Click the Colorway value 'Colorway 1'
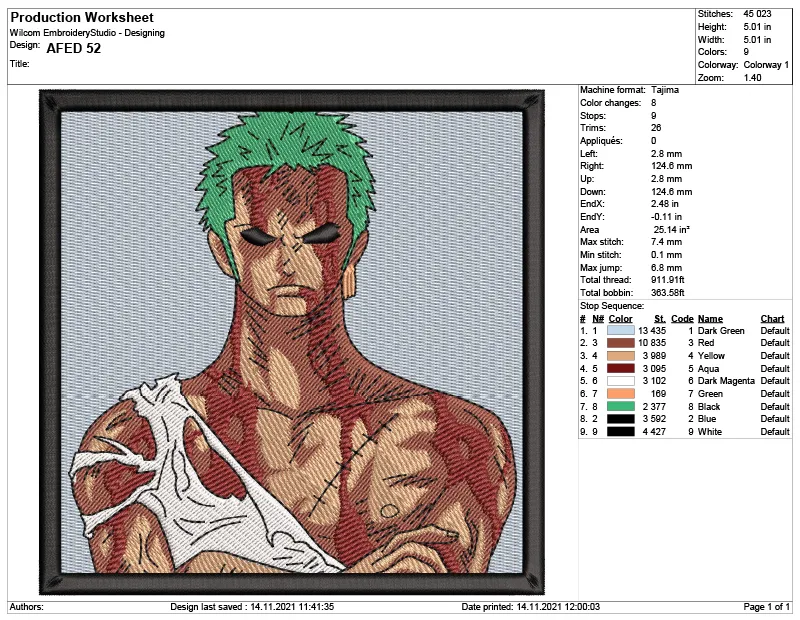Image resolution: width=800 pixels, height=620 pixels. tap(766, 65)
